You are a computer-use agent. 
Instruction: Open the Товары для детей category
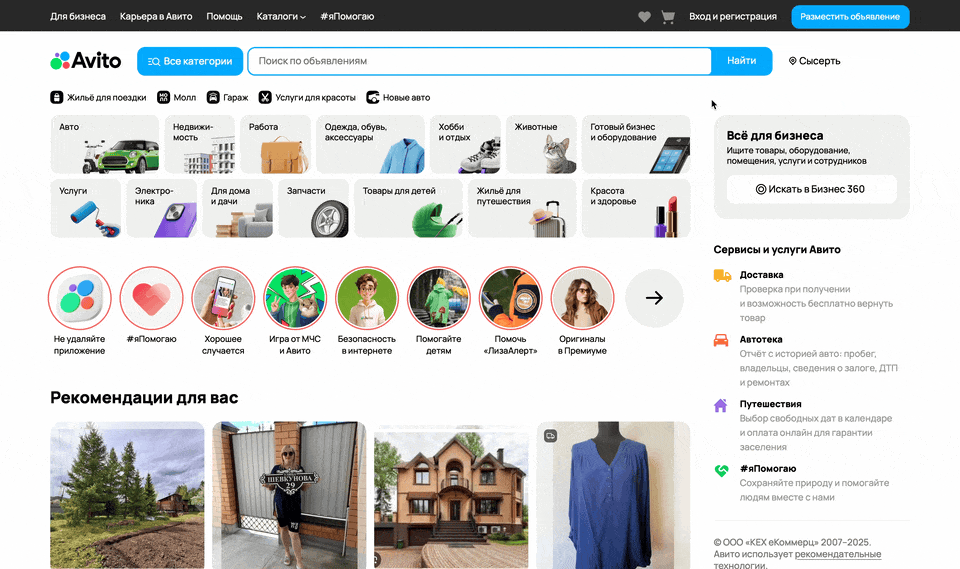tap(408, 208)
